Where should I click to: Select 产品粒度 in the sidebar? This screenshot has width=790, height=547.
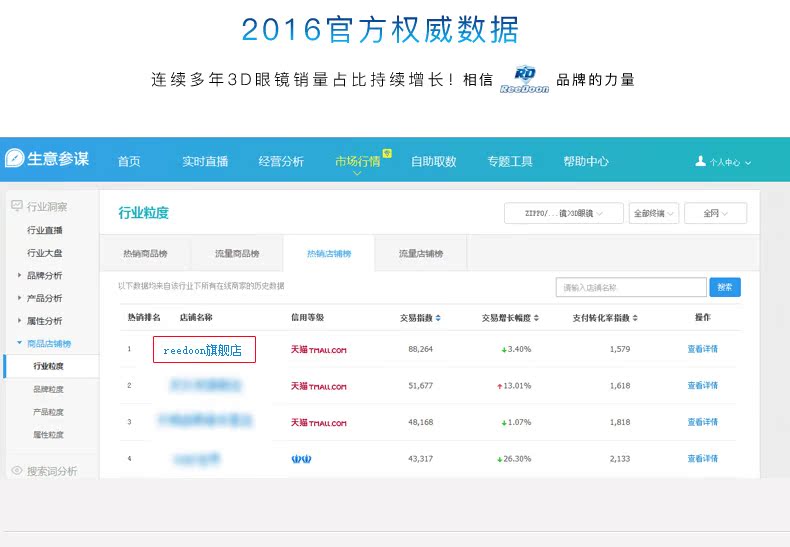(x=48, y=412)
